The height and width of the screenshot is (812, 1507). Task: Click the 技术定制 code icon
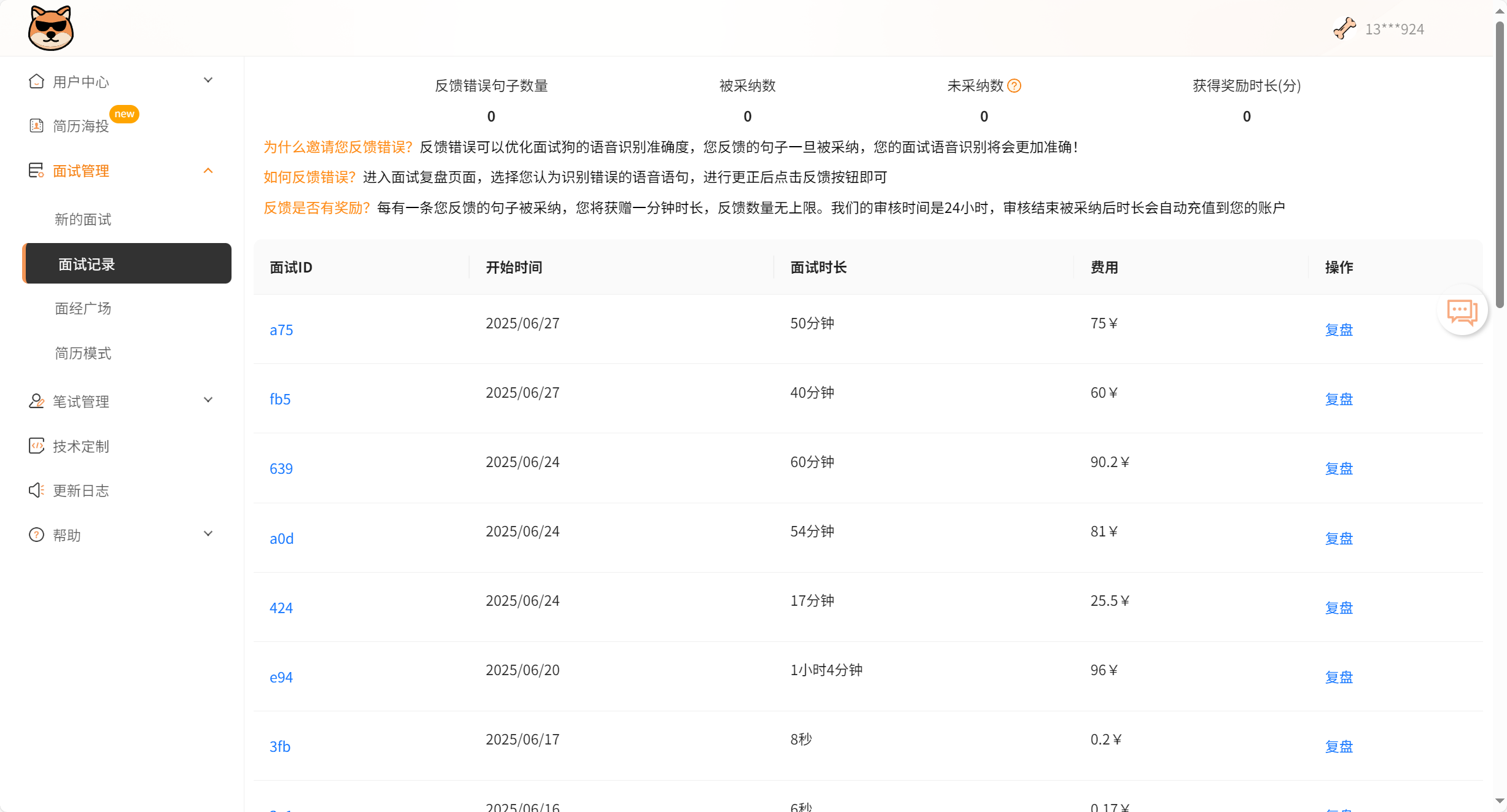pos(36,446)
